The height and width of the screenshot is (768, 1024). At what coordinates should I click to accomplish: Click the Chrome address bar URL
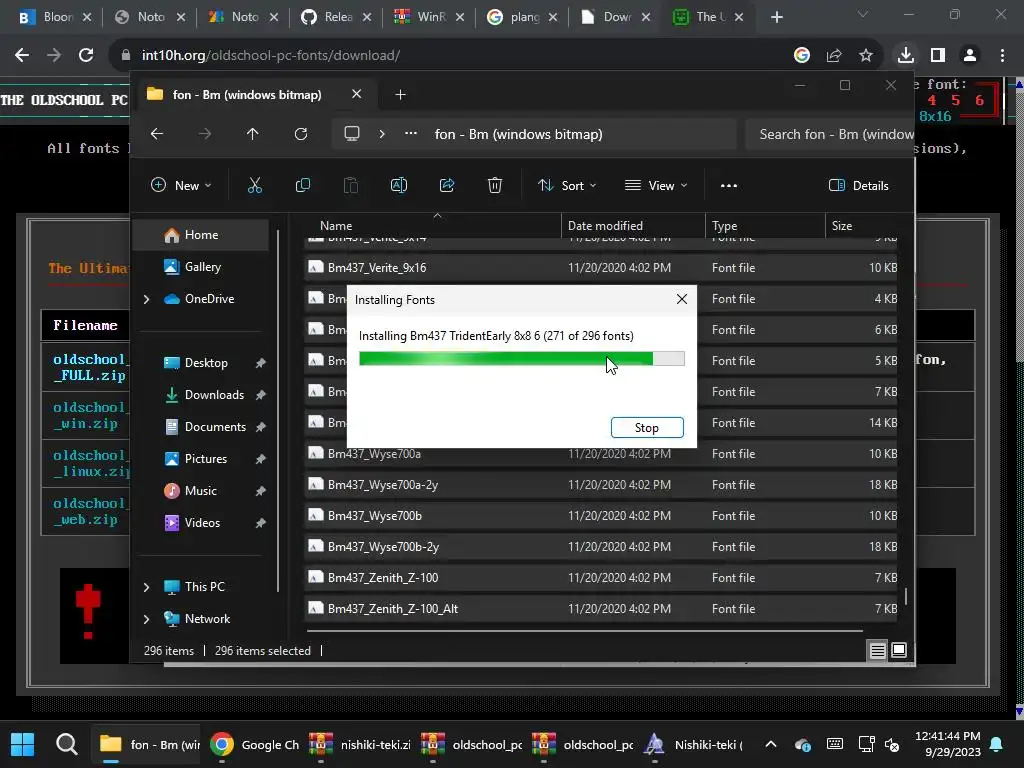coord(270,56)
